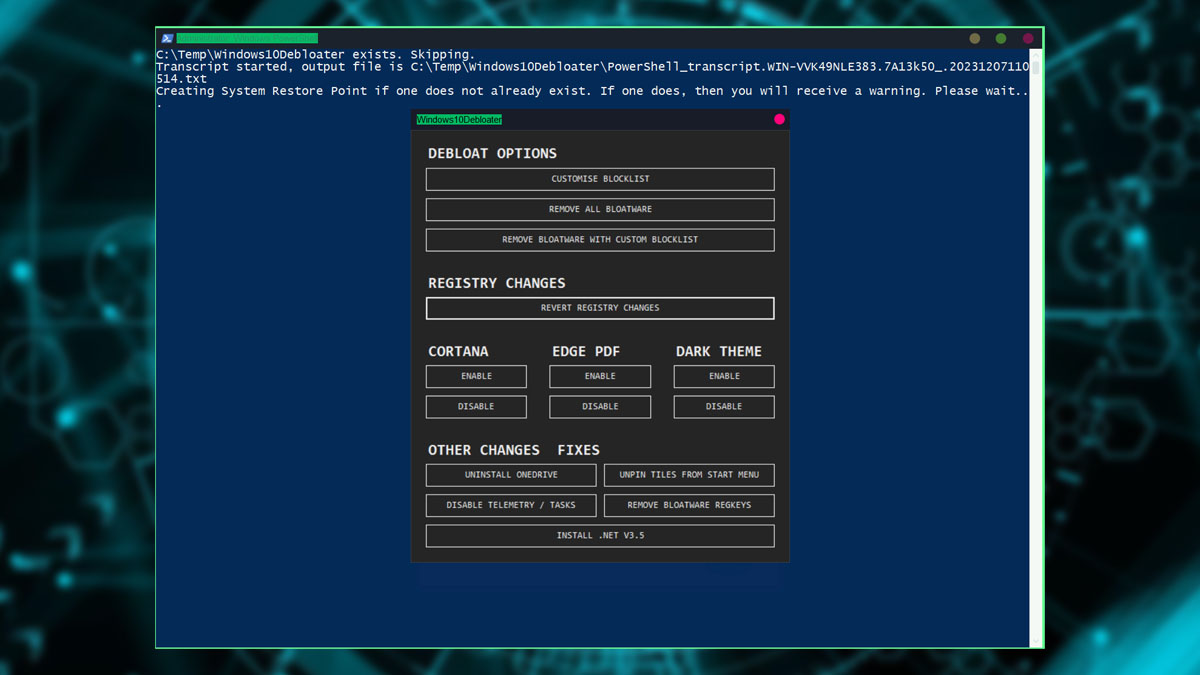Click Unpin Tiles From Start Menu
1200x675 pixels.
[x=688, y=475]
